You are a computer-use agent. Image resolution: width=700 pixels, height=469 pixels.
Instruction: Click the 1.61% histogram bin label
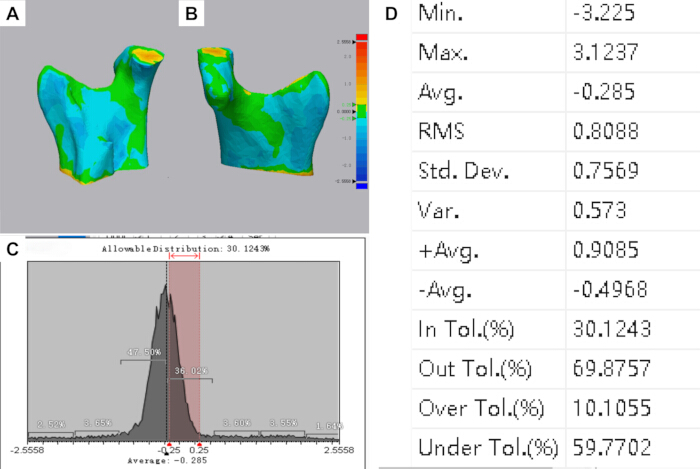pyautogui.click(x=329, y=426)
